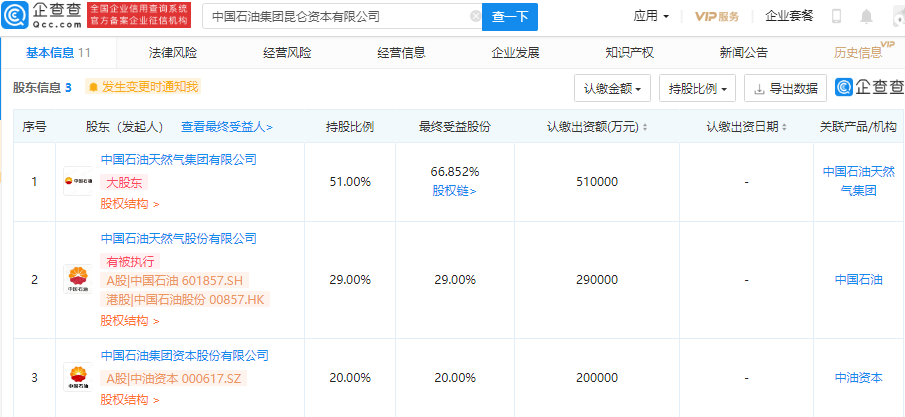The height and width of the screenshot is (417, 905).
Task: Switch to 企业发展 tab
Action: point(515,53)
